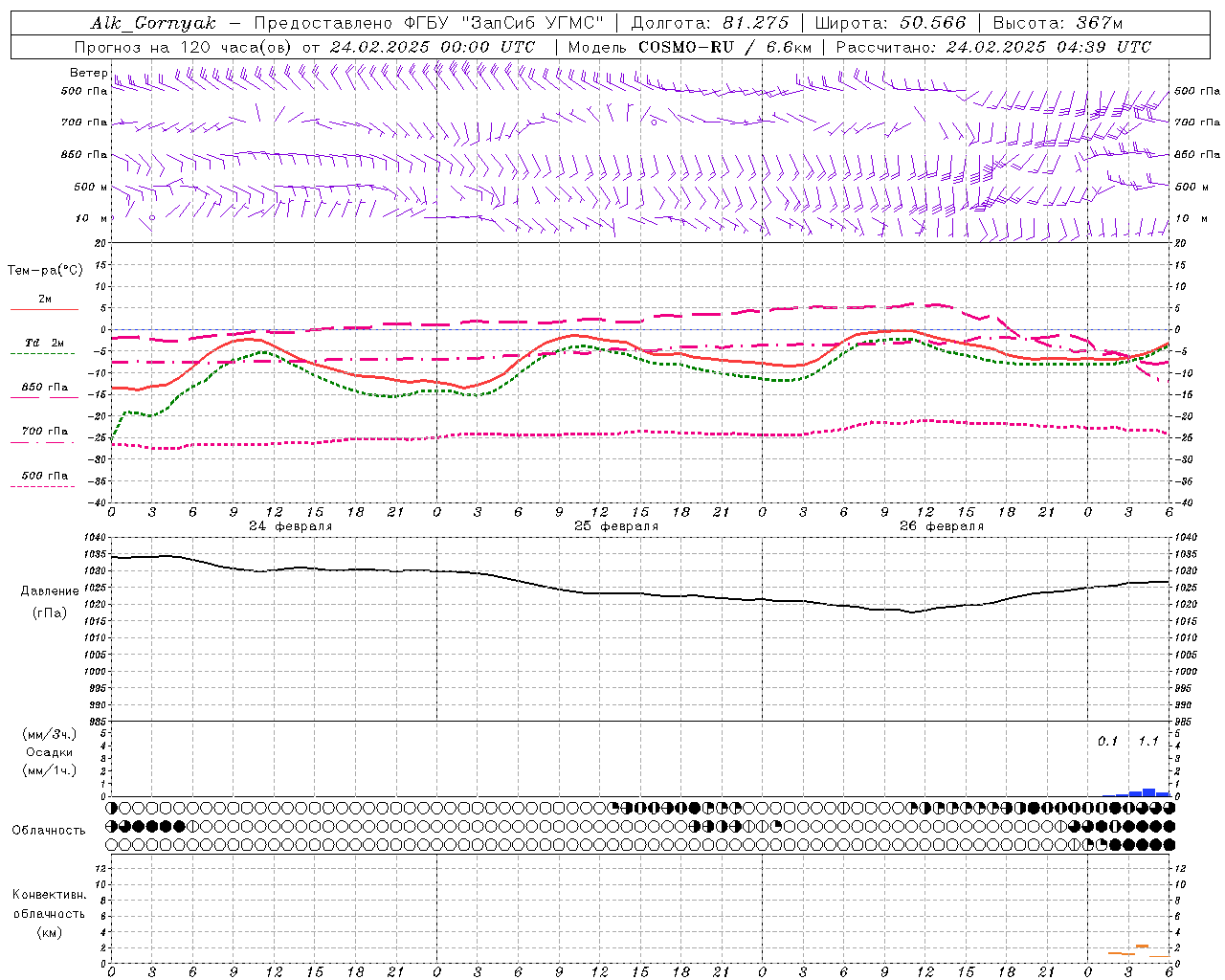Click the calm-wind circle at 700 гПа level

[654, 122]
